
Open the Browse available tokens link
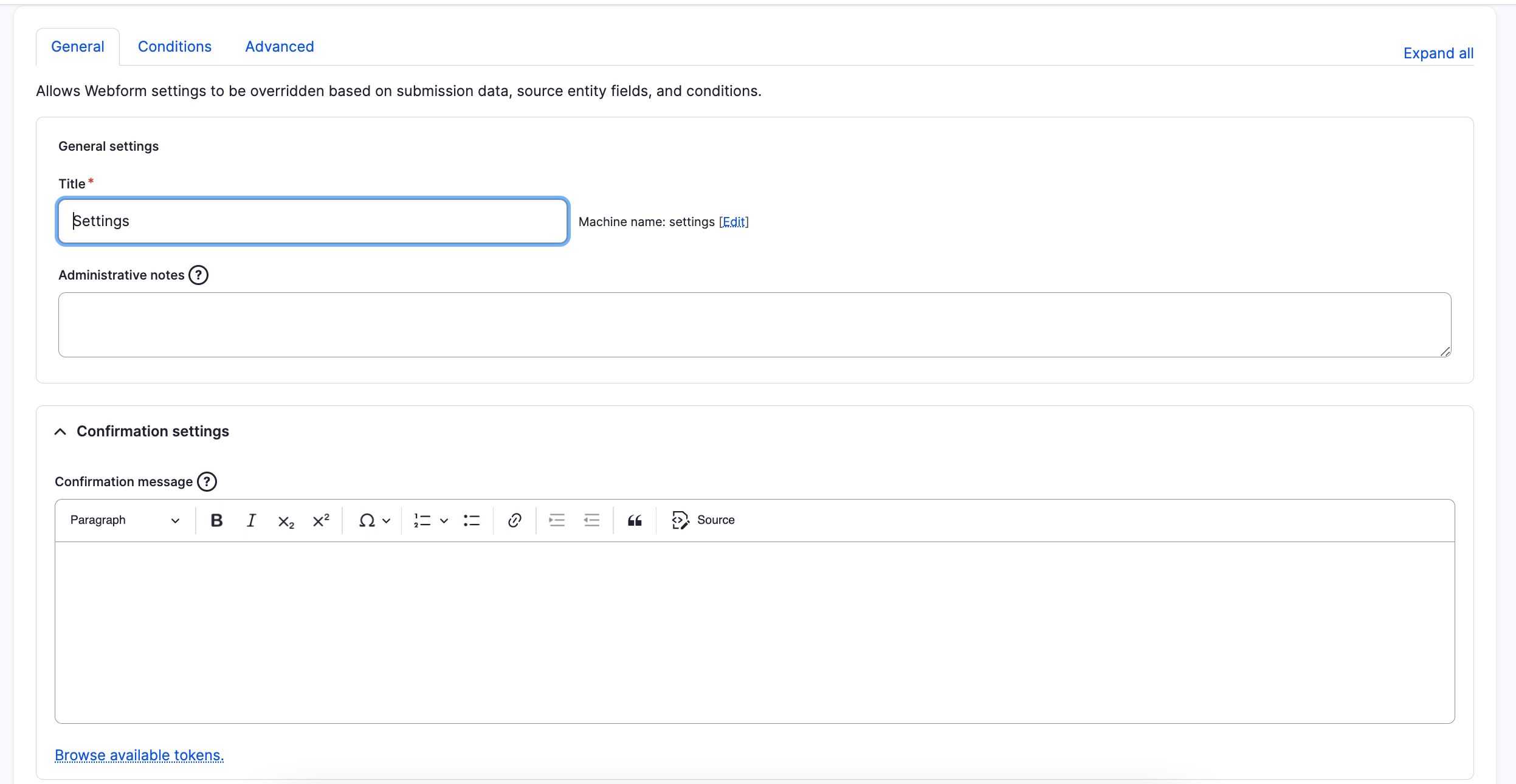coord(139,755)
